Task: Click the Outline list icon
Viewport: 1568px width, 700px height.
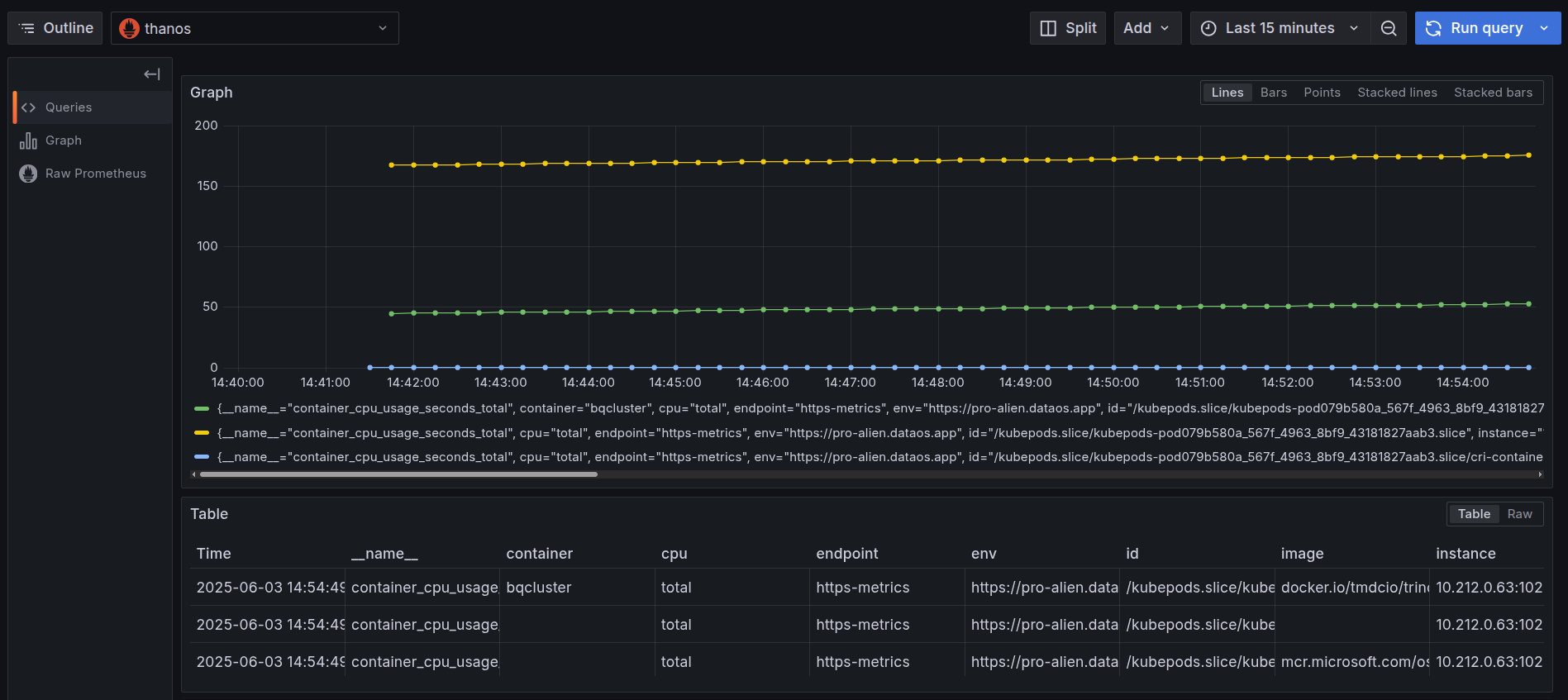Action: [27, 28]
